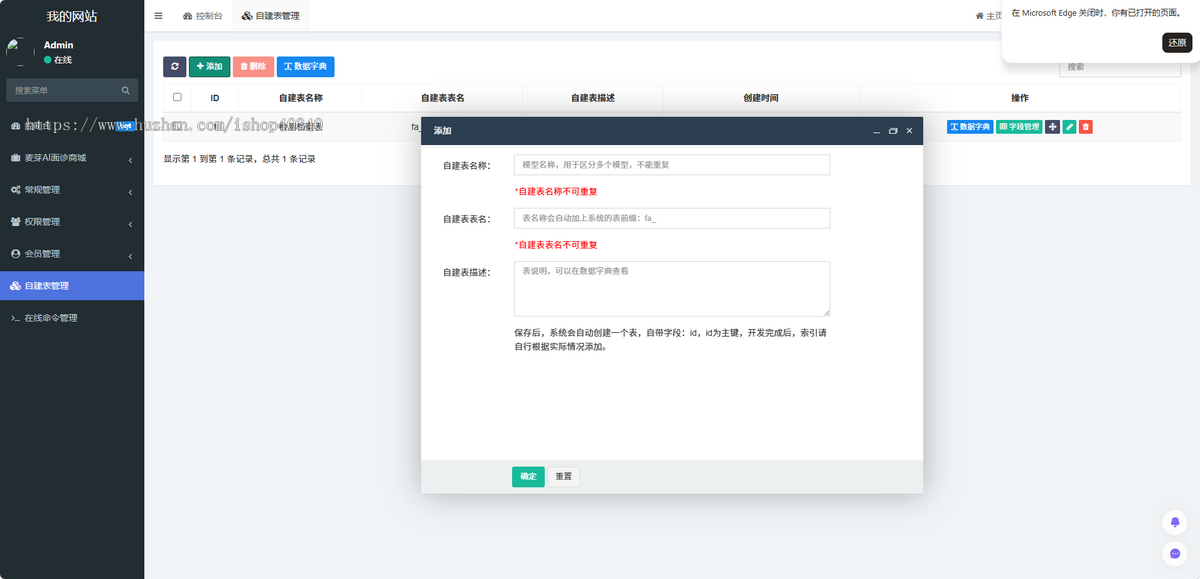
Task: Click the red trash delete icon in row
Action: [x=1086, y=127]
